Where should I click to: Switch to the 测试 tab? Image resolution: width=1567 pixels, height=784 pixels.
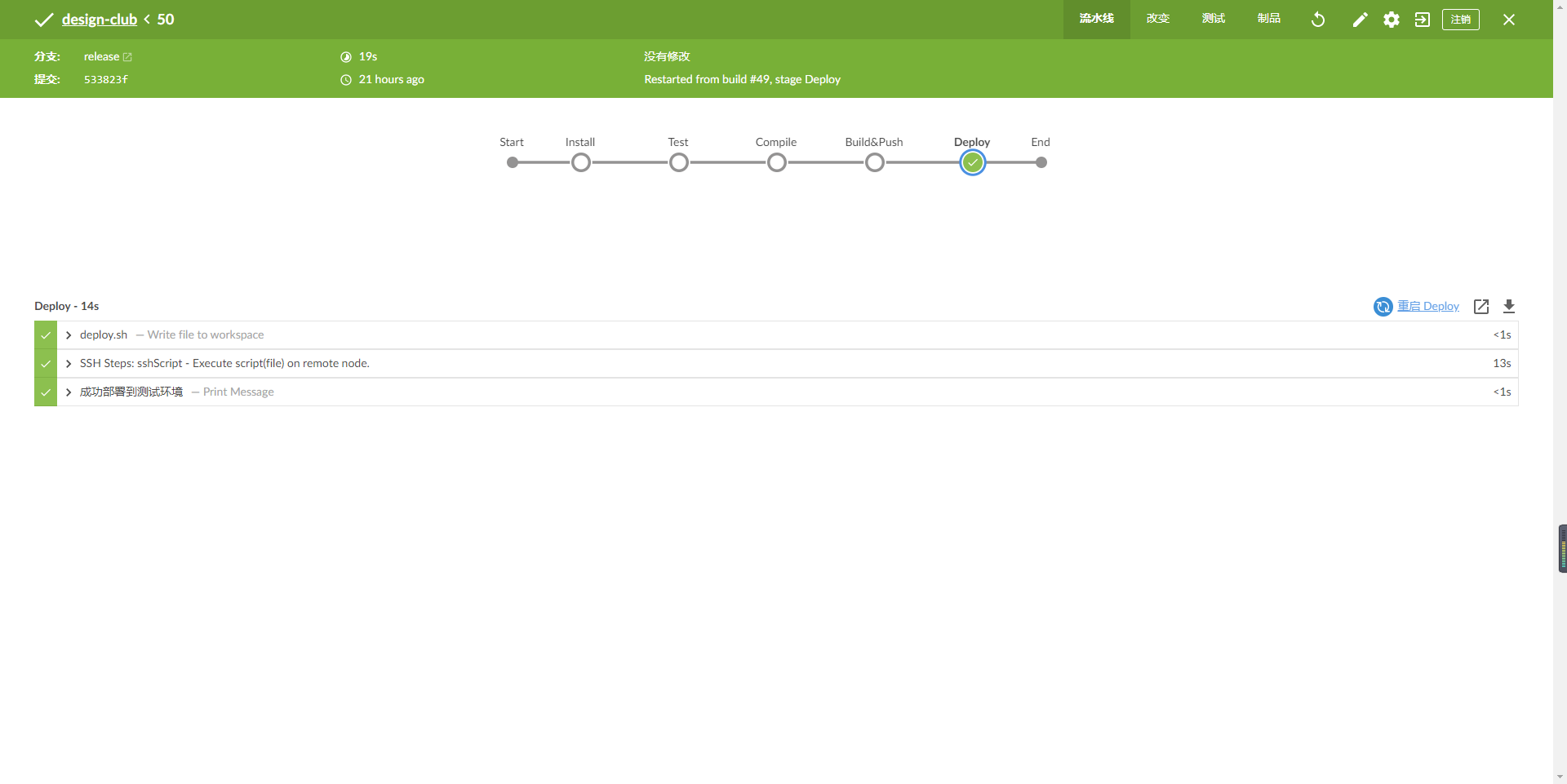pyautogui.click(x=1213, y=19)
